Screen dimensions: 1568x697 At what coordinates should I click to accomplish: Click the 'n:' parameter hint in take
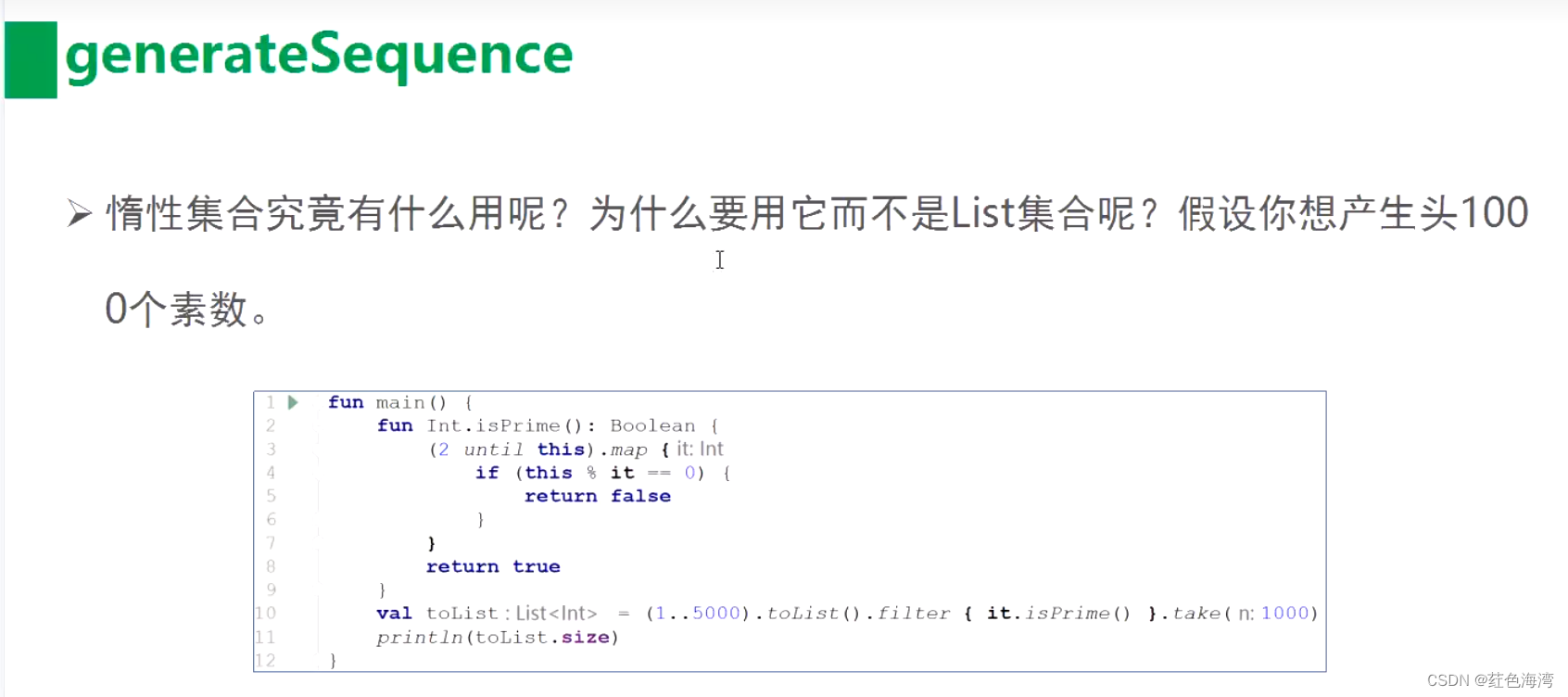1246,614
